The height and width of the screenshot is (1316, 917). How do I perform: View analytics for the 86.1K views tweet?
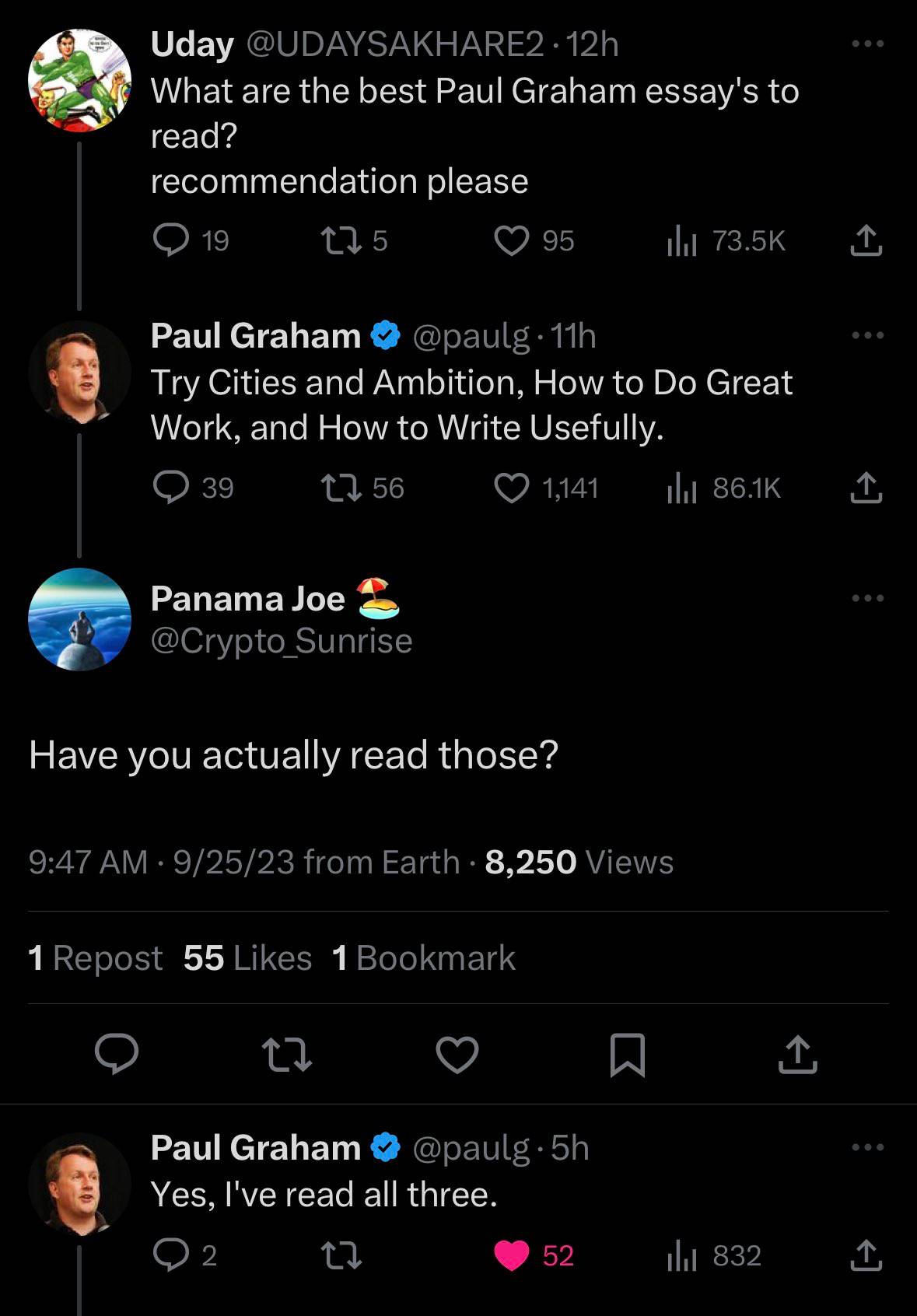[x=681, y=488]
